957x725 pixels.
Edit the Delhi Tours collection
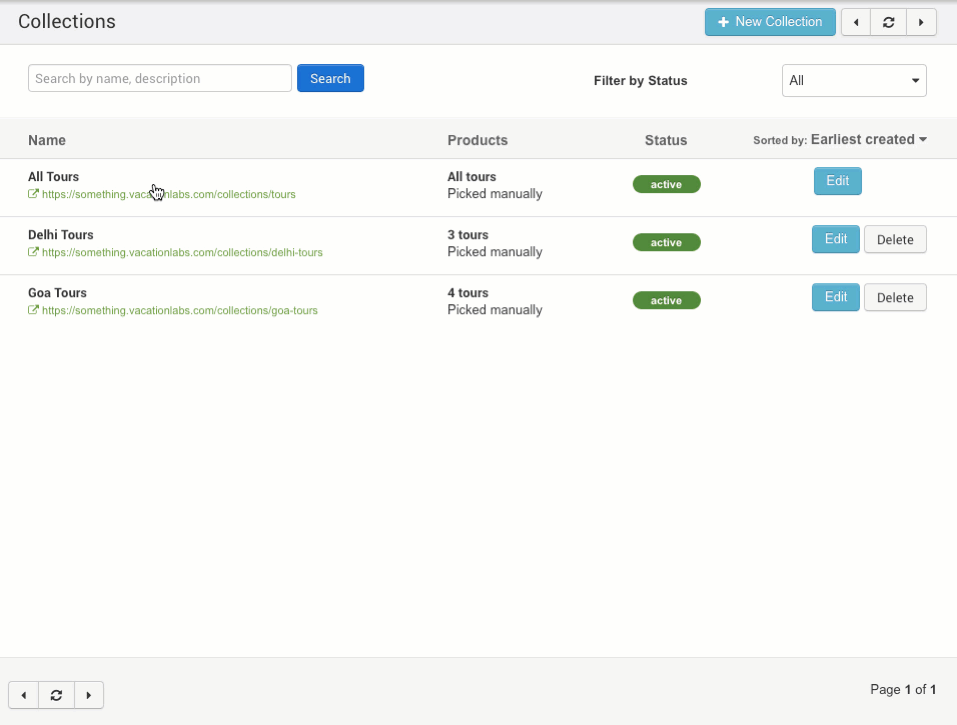(835, 239)
